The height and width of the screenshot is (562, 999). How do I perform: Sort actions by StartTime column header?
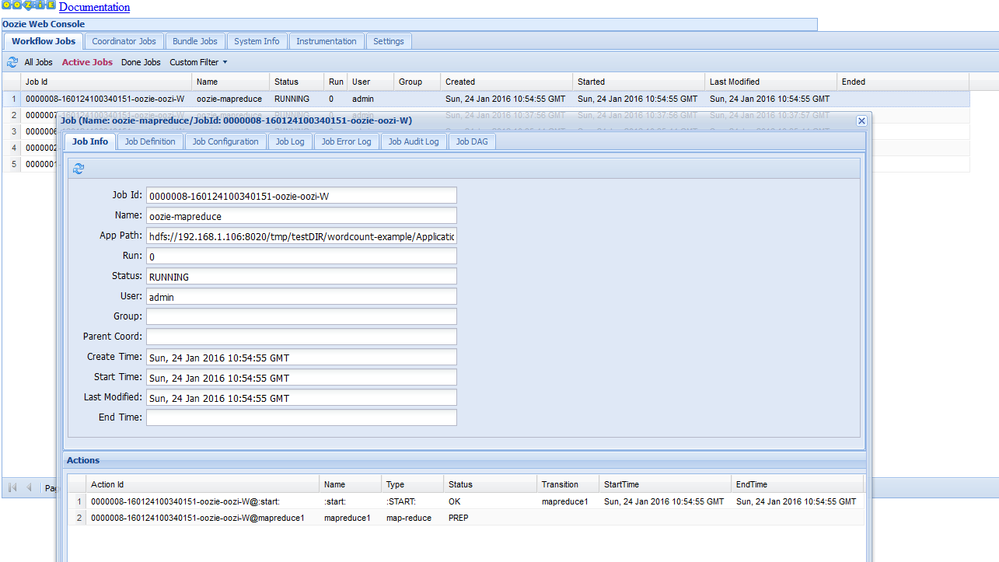tap(665, 485)
